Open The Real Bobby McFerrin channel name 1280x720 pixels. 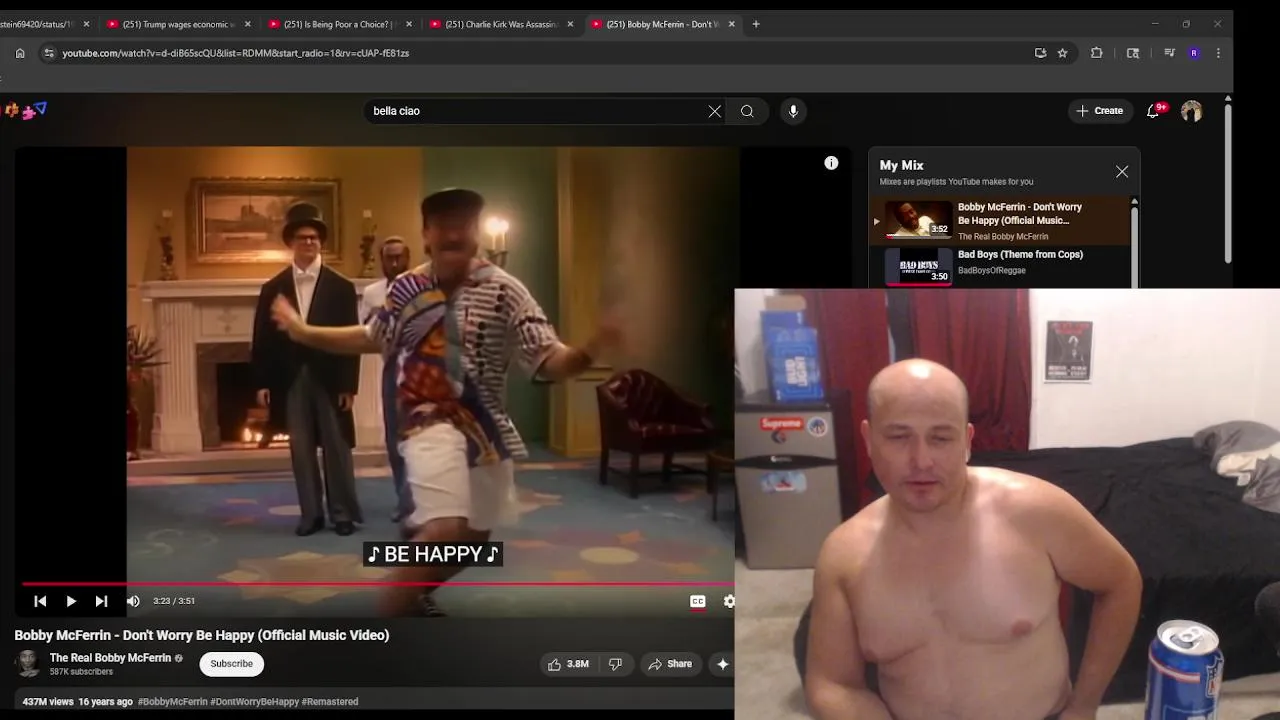point(110,658)
